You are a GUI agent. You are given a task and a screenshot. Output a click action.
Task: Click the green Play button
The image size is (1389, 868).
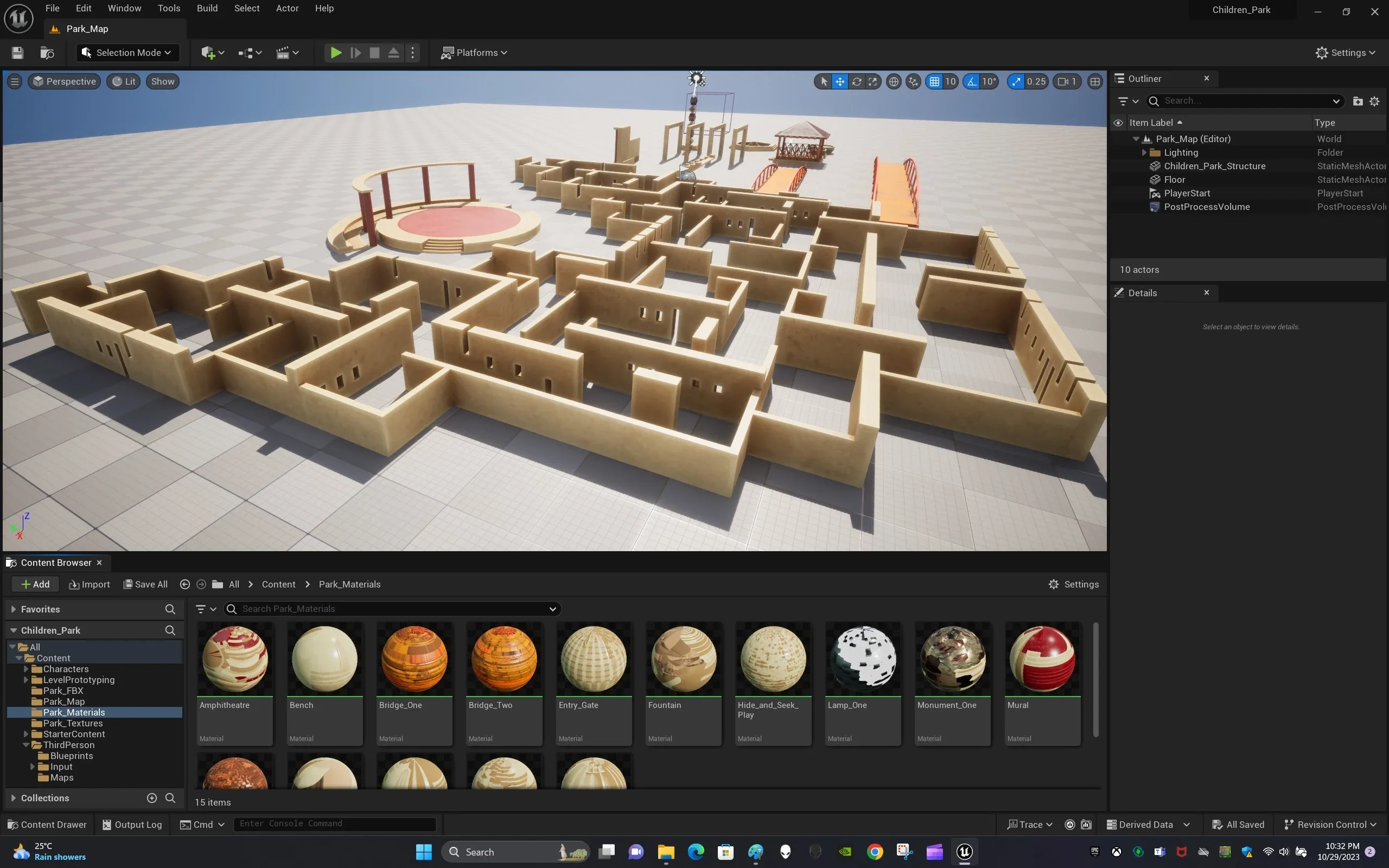click(336, 53)
